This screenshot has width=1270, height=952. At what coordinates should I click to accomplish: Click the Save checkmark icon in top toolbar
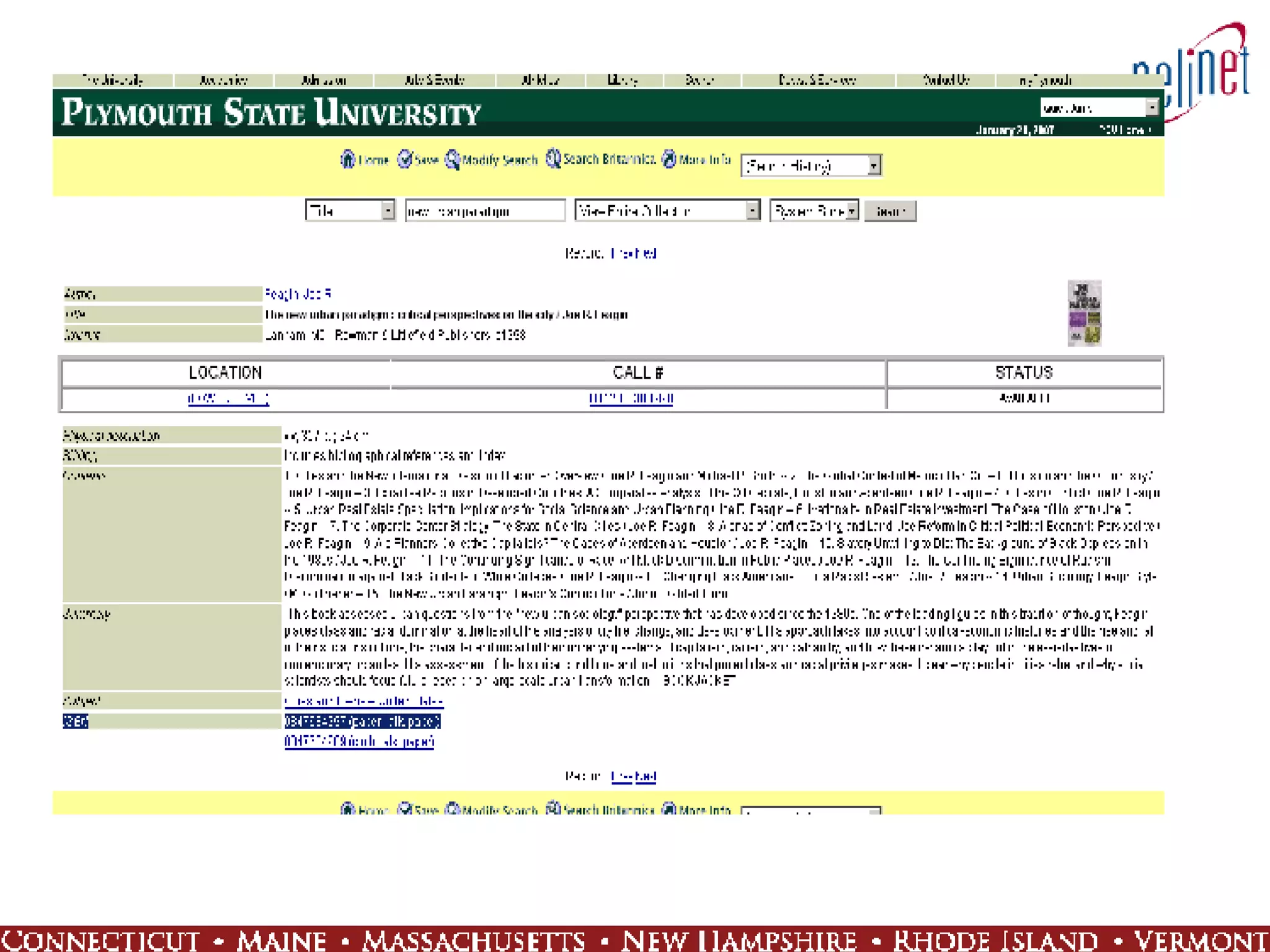404,159
